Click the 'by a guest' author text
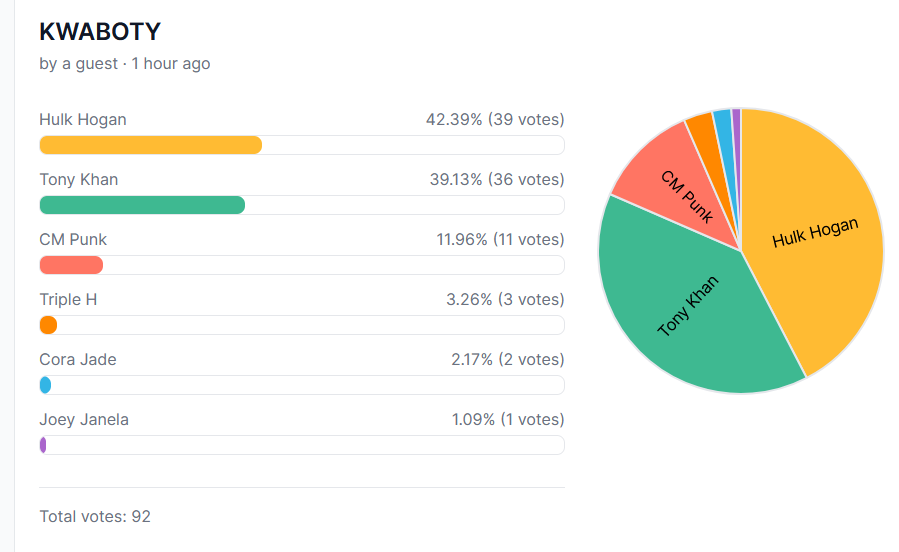The width and height of the screenshot is (899, 552). (77, 63)
